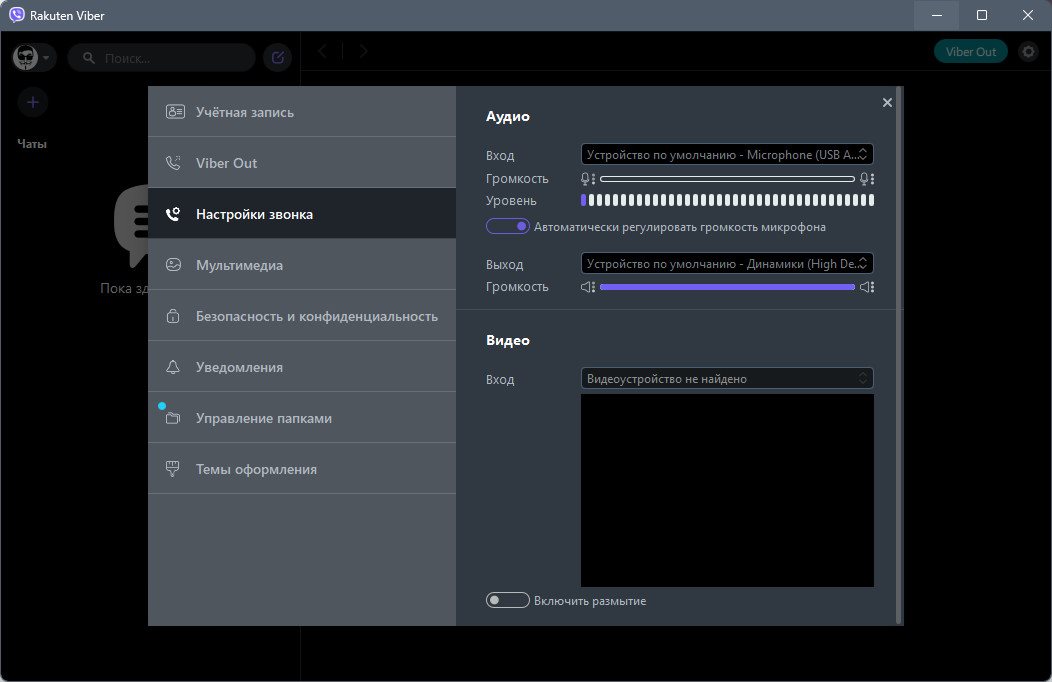Click the low microphone volume icon

588,179
